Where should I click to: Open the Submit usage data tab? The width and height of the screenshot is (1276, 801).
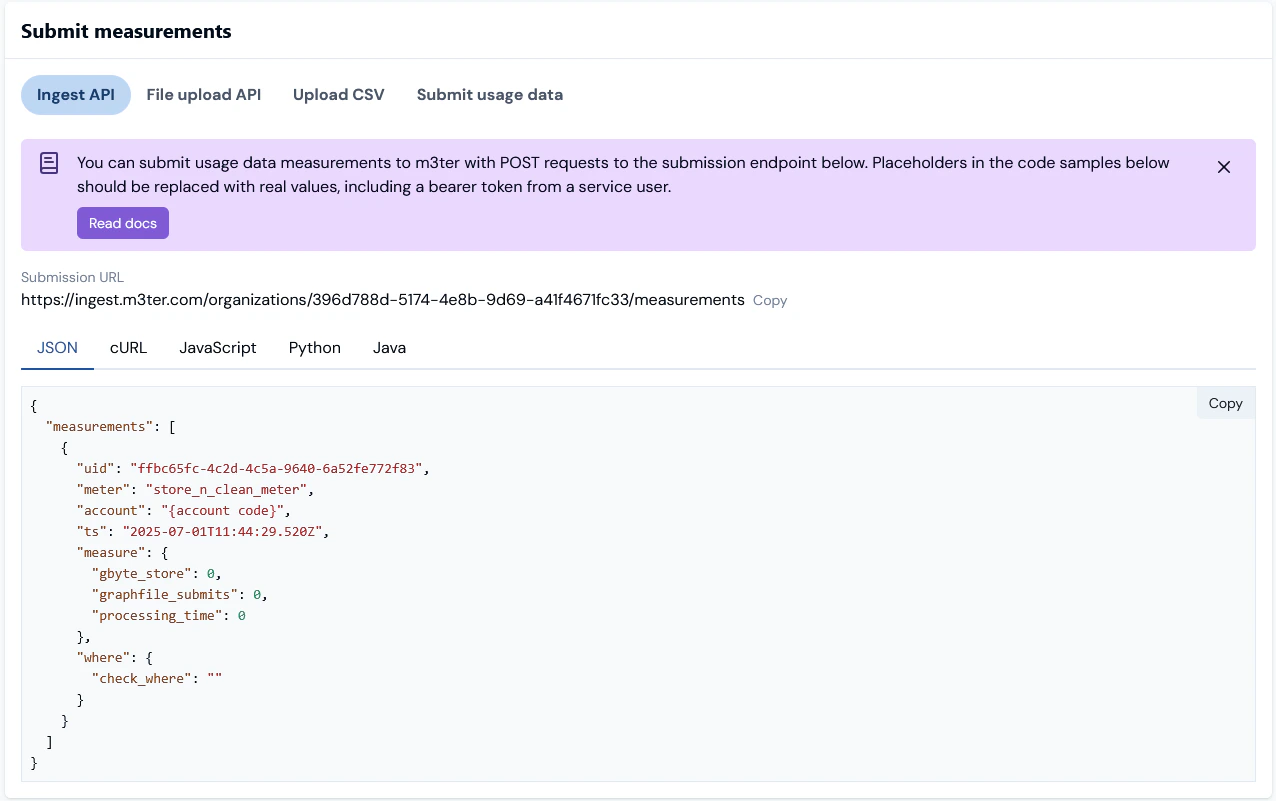point(490,95)
